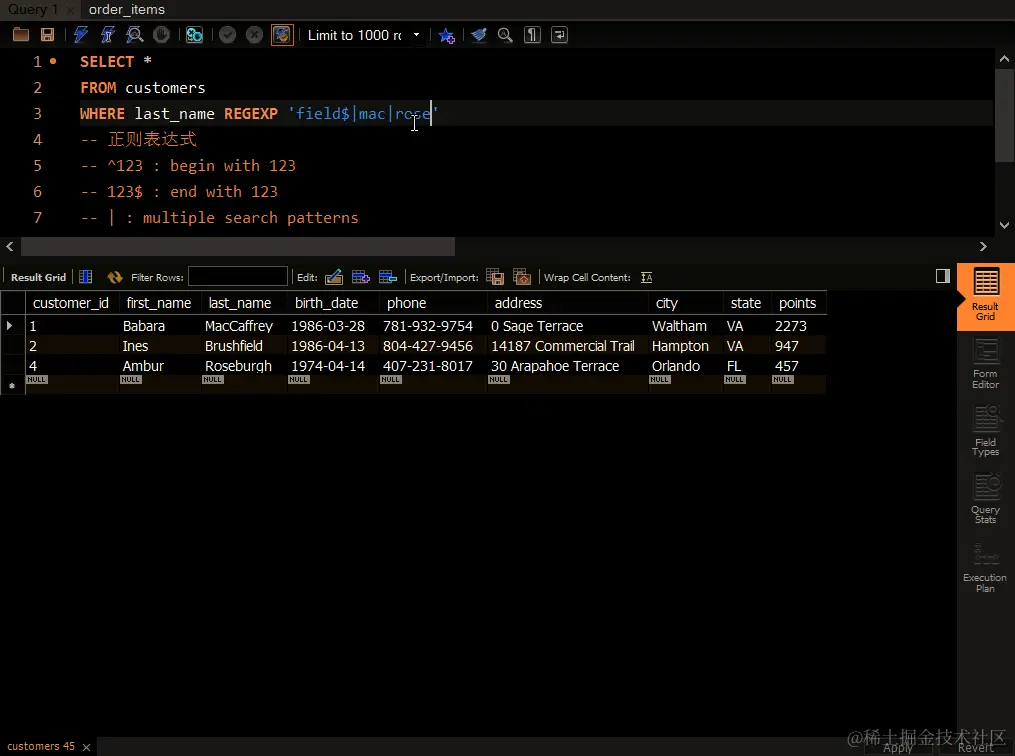The image size is (1015, 756).
Task: Run Explain on statement magnifier-lightning icon
Action: tap(135, 35)
